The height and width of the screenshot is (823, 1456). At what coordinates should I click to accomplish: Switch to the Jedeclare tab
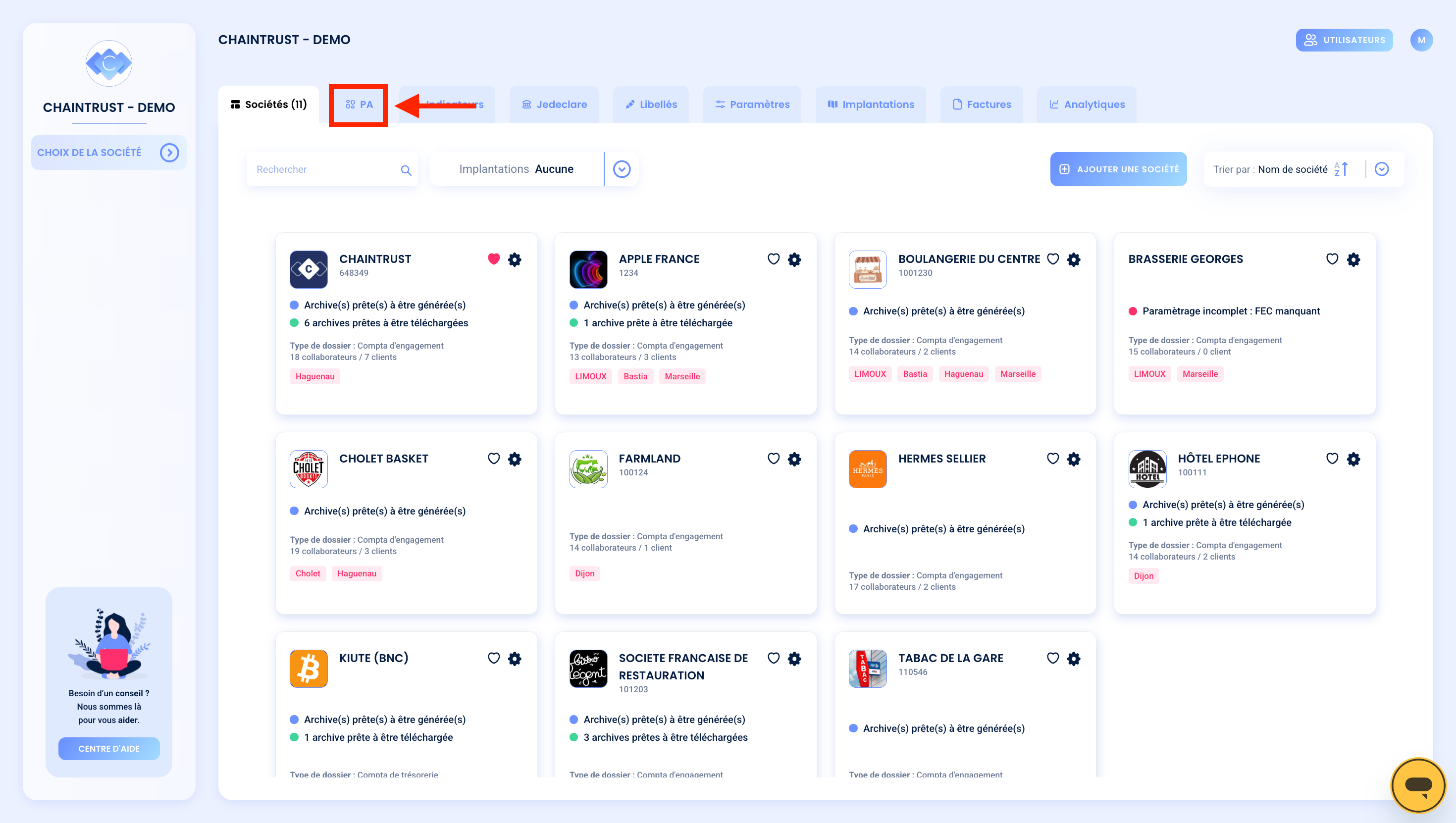[x=554, y=104]
